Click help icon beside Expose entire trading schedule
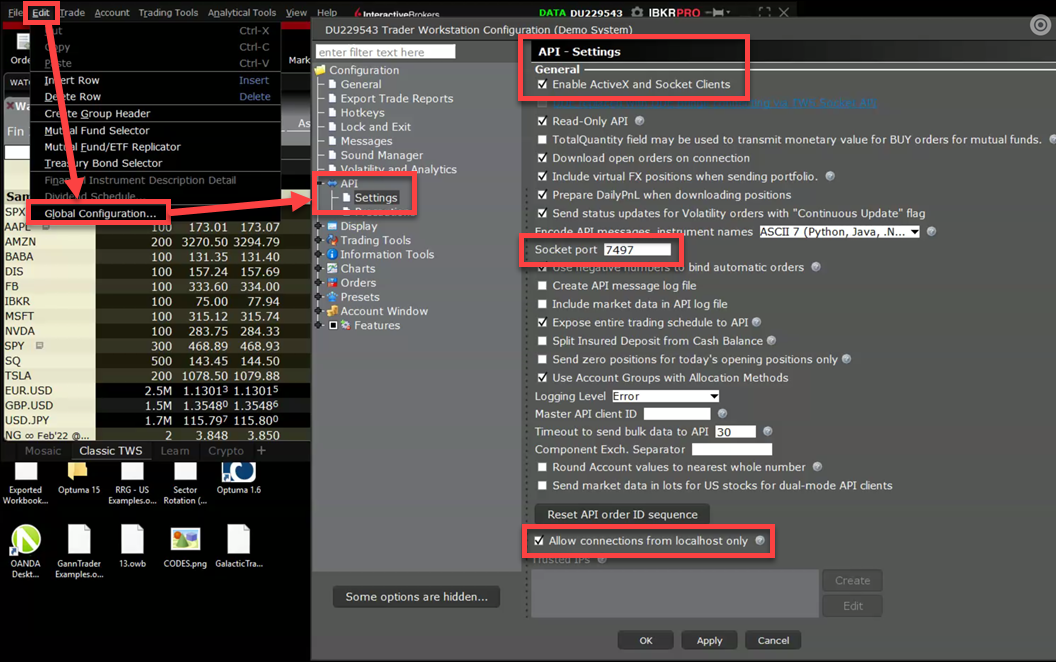This screenshot has width=1056, height=662. [756, 323]
